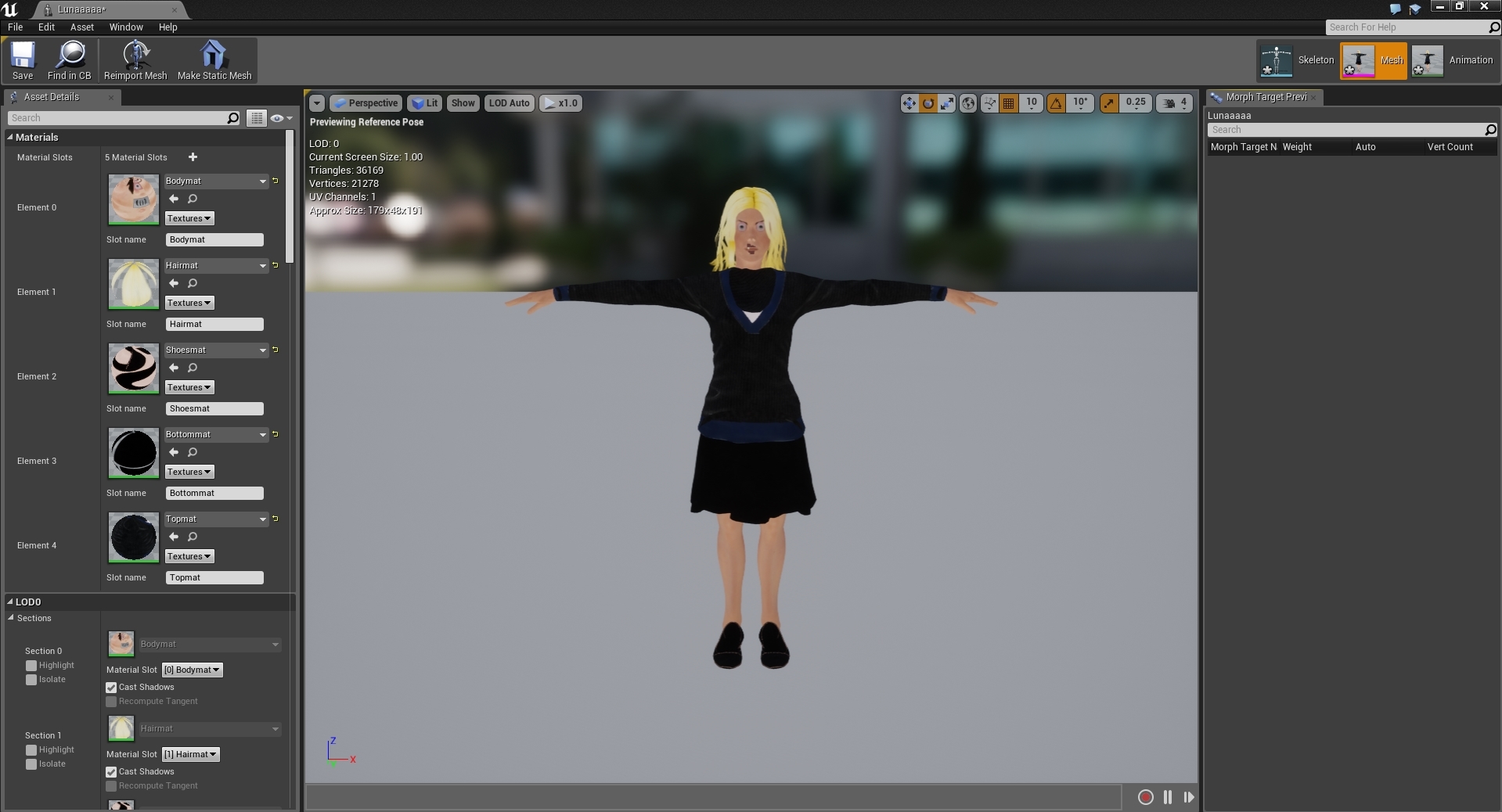Viewport: 1502px width, 812px height.
Task: Click the x1.0 playback speed button
Action: point(560,103)
